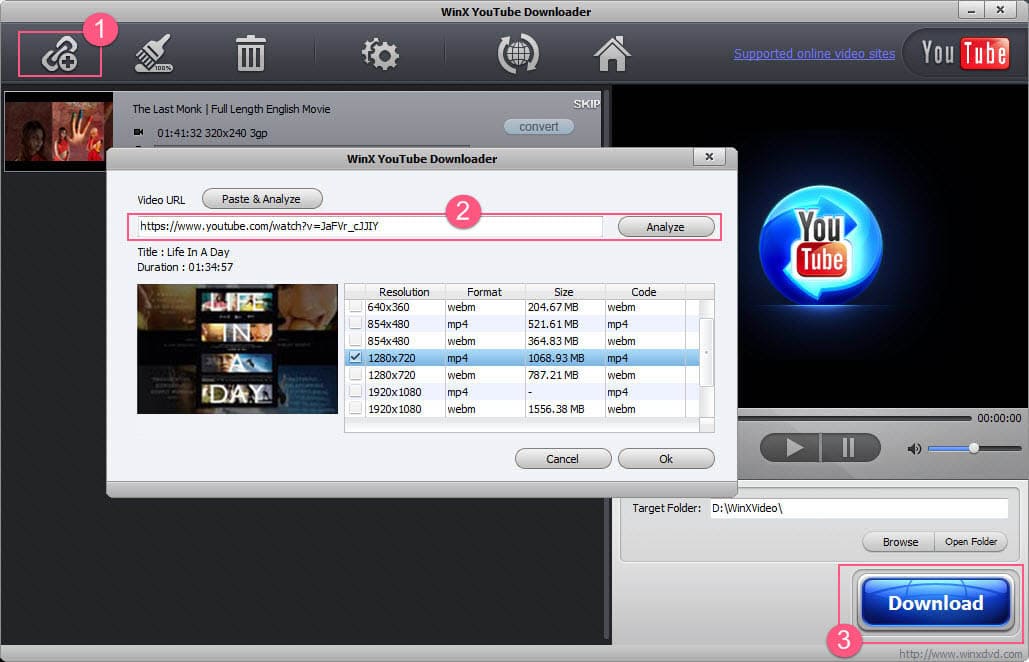Viewport: 1029px width, 662px height.
Task: Check the 854x480 webm 364.83 MB checkbox
Action: (355, 341)
